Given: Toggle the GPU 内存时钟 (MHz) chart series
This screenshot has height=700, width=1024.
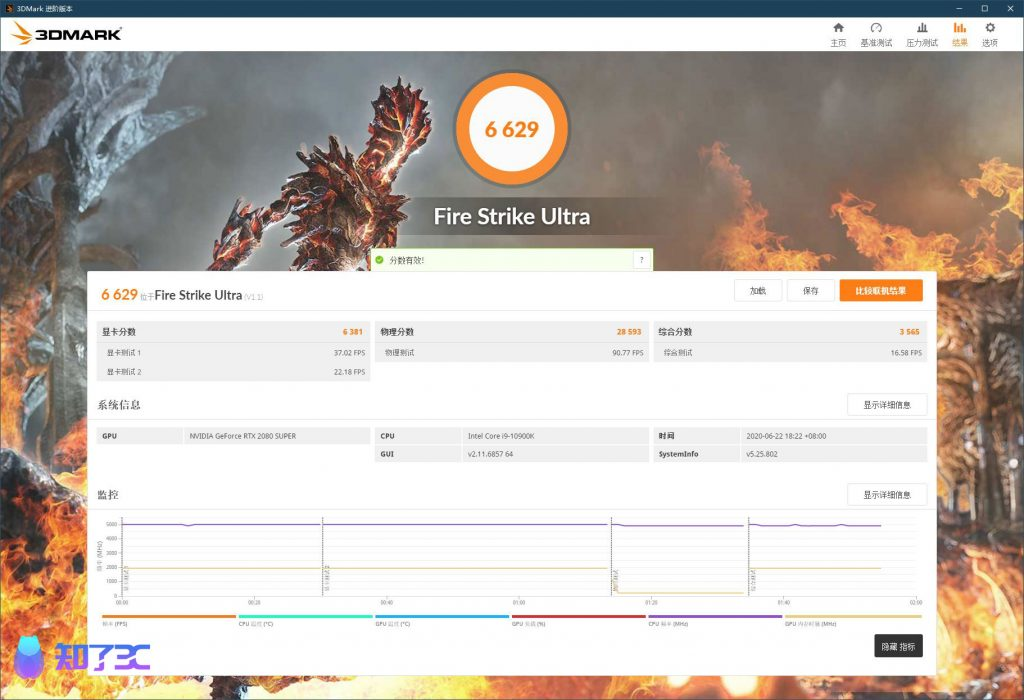Looking at the screenshot, I should point(853,620).
